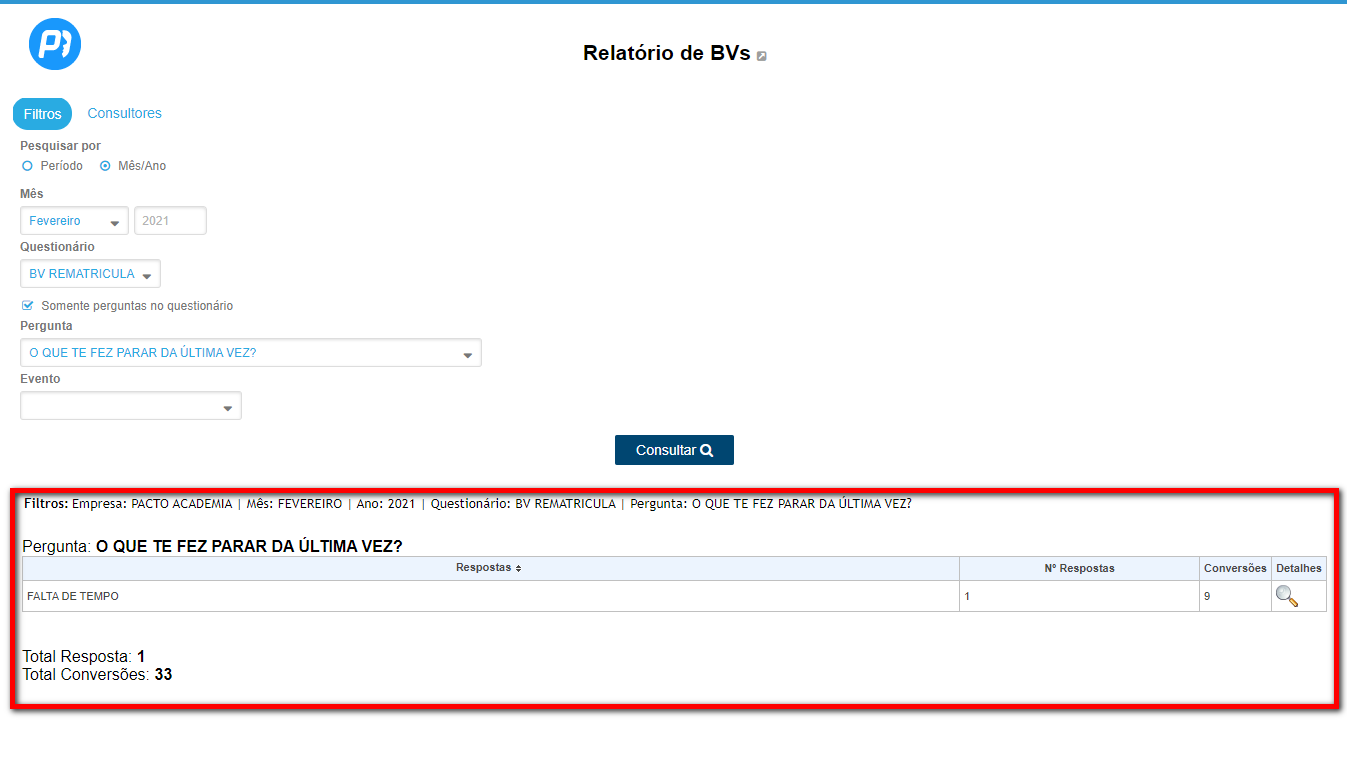The image size is (1347, 762).
Task: Click the Pacto logo icon
Action: pyautogui.click(x=55, y=45)
